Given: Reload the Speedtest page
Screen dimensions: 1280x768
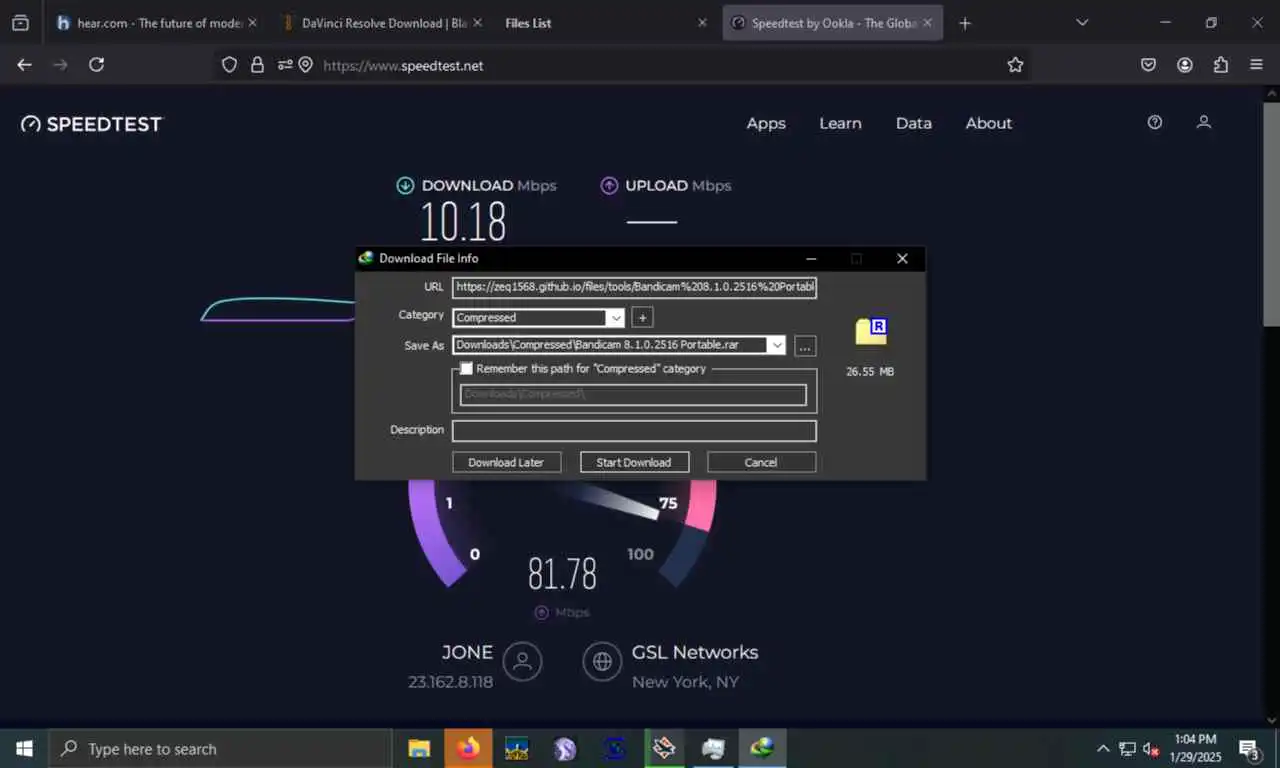Looking at the screenshot, I should pos(96,65).
